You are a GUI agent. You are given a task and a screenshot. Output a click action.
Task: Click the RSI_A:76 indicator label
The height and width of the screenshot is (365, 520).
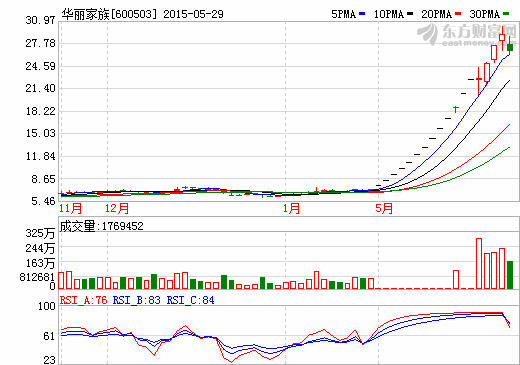pyautogui.click(x=83, y=300)
